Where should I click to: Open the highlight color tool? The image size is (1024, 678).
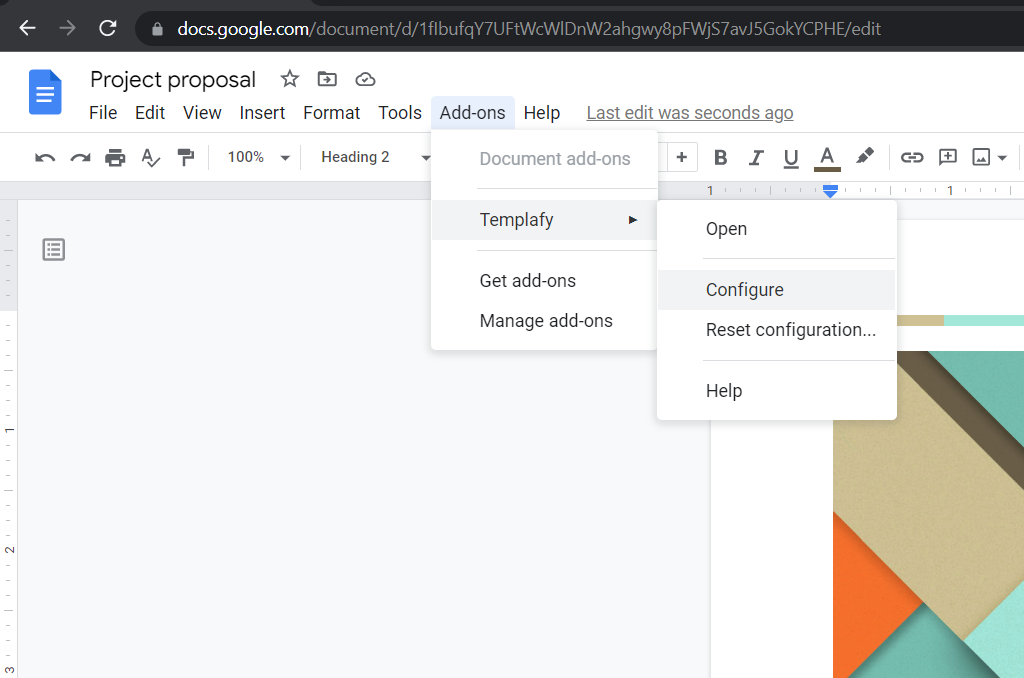pyautogui.click(x=865, y=156)
